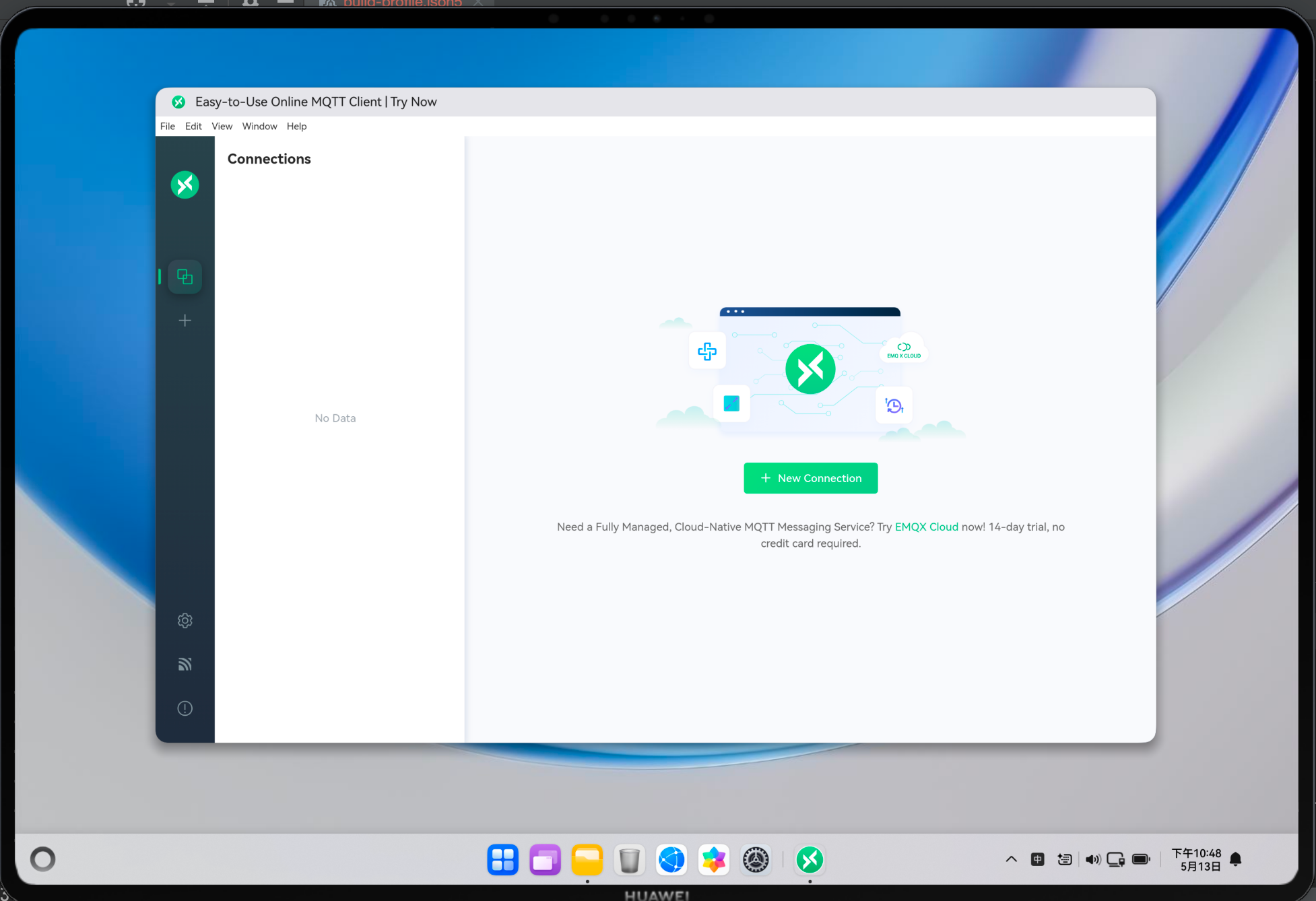Launch the blue globe browser from the dock
Viewport: 1316px width, 901px height.
[671, 859]
